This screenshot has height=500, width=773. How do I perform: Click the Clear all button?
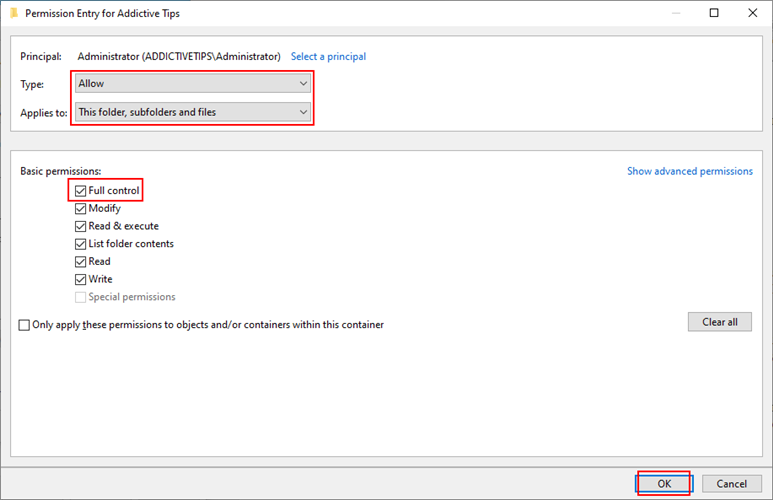tap(720, 322)
